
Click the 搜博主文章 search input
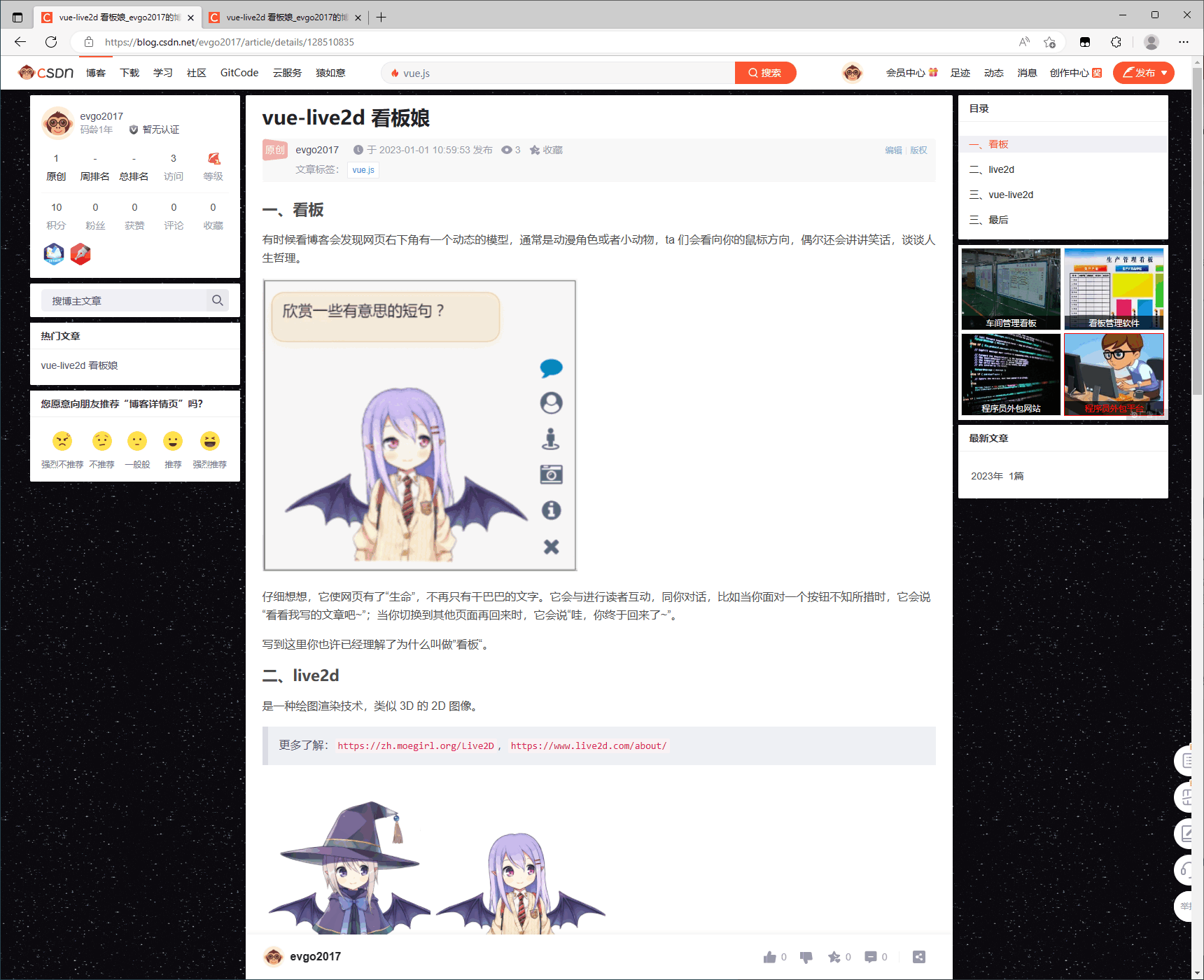[124, 300]
